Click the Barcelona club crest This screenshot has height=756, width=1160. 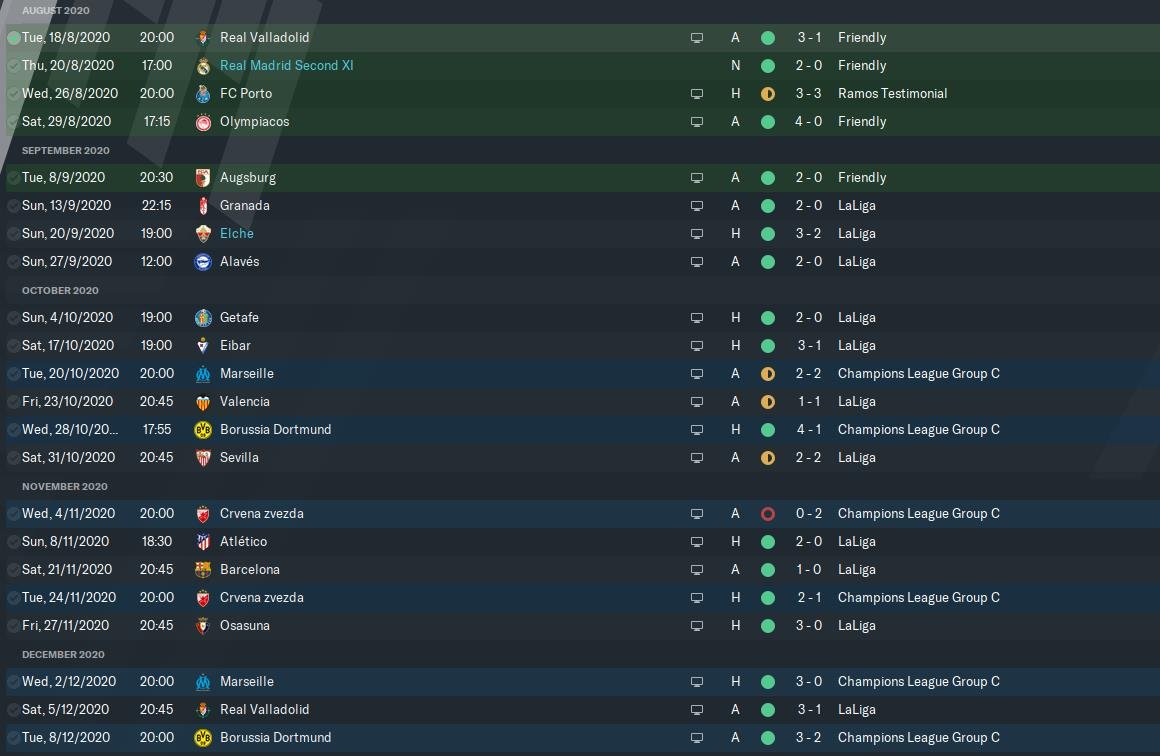[203, 570]
